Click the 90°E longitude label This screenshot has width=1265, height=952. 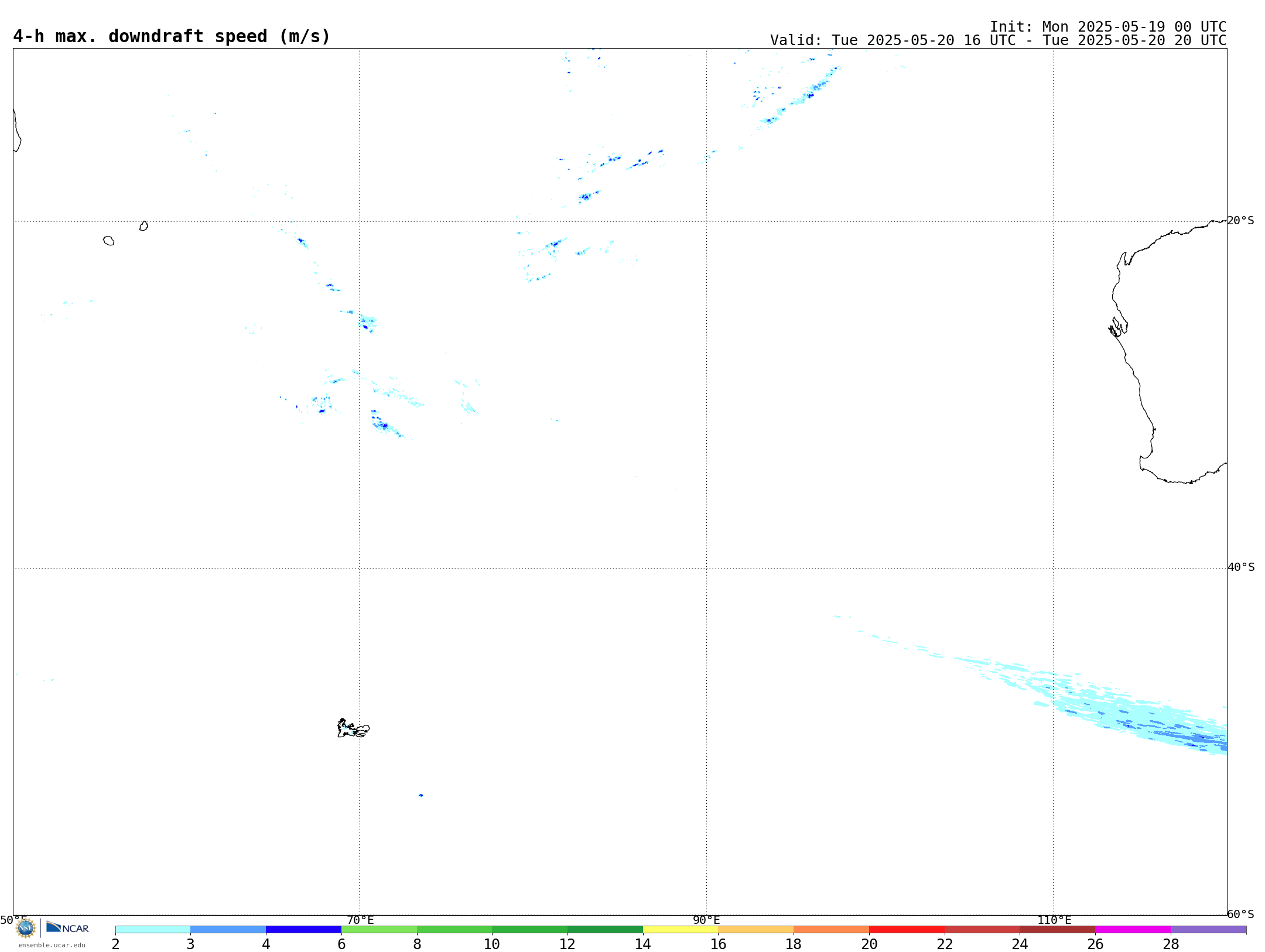(706, 920)
